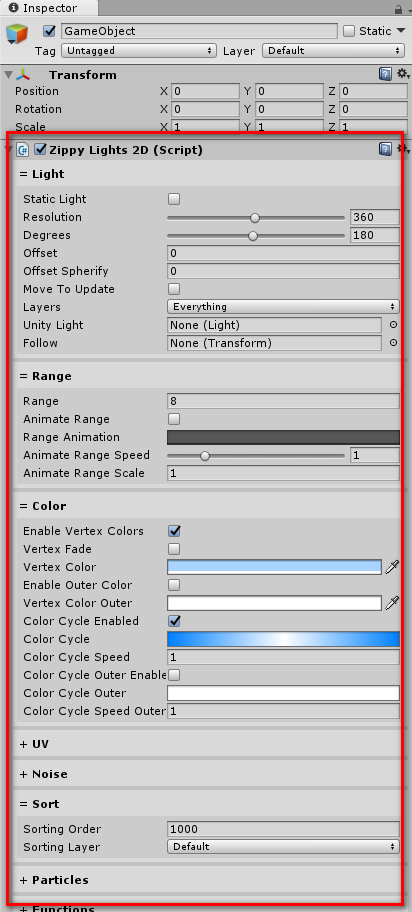This screenshot has height=912, width=412.
Task: Click the Sorting Order input field
Action: (283, 829)
